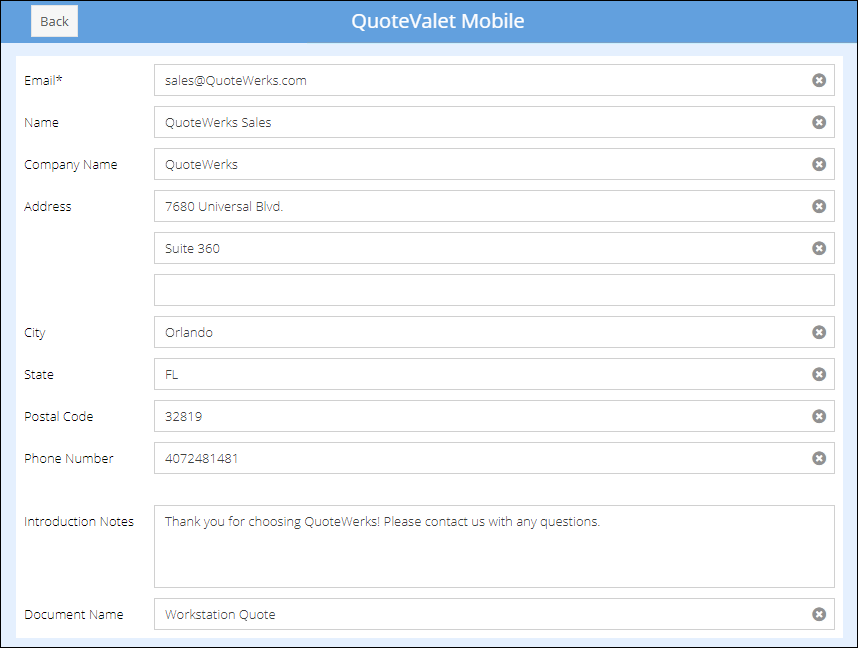Clear the Email field with its X icon
The image size is (858, 648).
click(x=819, y=80)
